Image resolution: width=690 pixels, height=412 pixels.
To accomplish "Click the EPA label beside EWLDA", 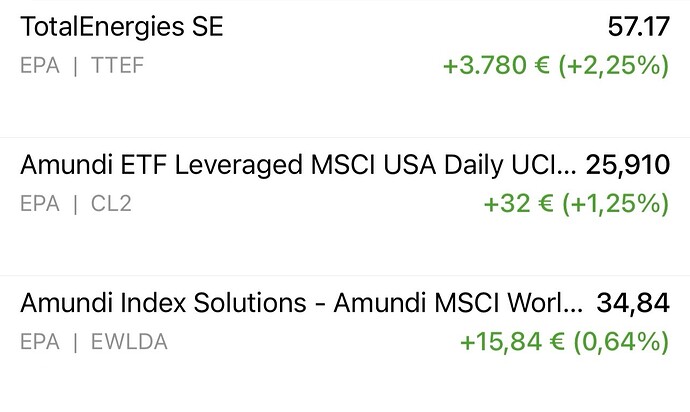I will [x=39, y=343].
